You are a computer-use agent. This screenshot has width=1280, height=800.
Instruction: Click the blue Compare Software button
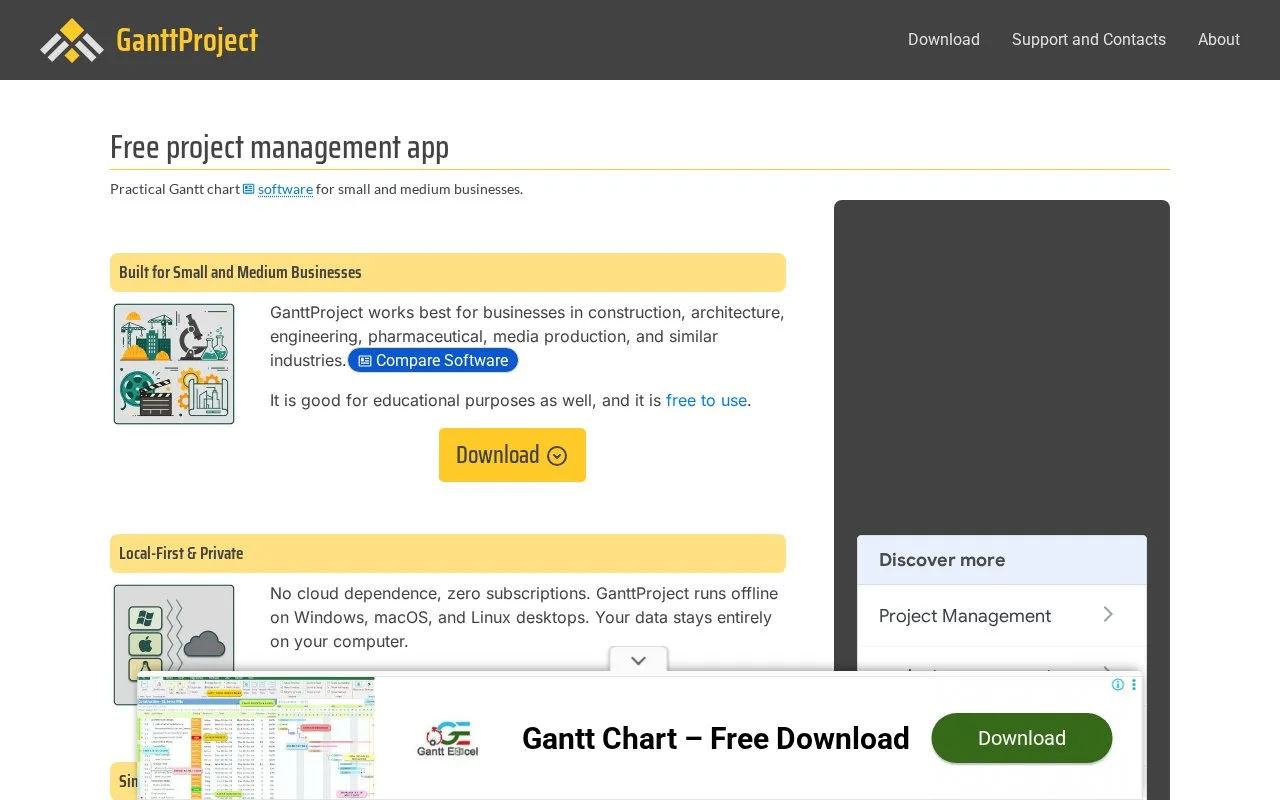tap(433, 360)
